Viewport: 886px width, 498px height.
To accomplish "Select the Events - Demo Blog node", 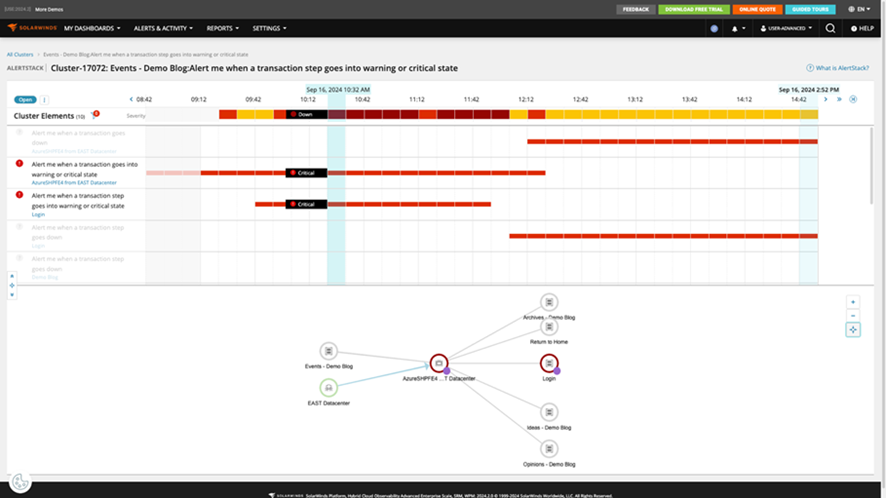I will (x=328, y=351).
